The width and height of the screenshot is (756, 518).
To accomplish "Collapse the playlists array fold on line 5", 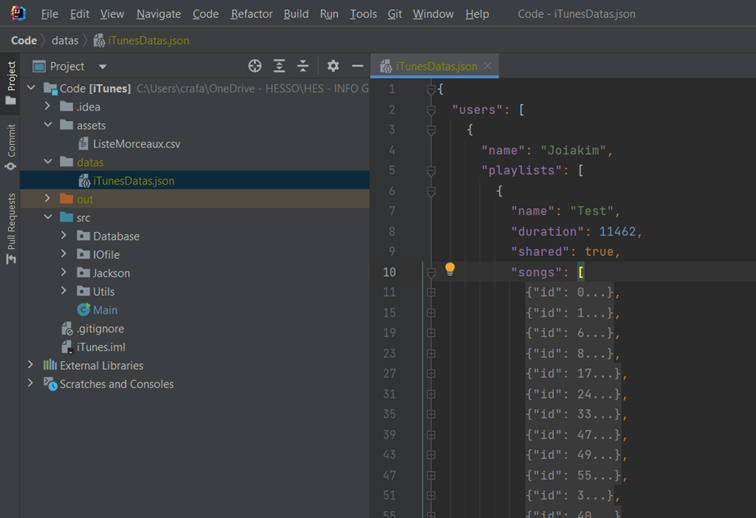I will 431,171.
